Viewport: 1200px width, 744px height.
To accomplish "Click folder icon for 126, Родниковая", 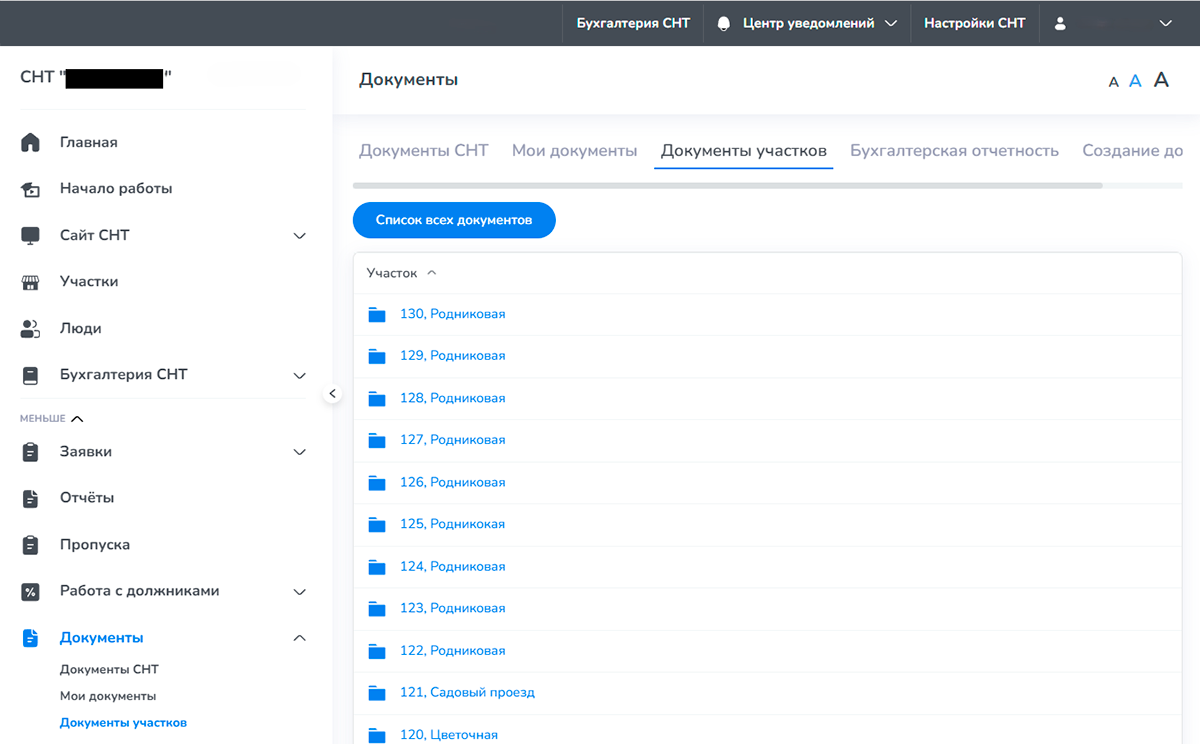I will (x=377, y=482).
